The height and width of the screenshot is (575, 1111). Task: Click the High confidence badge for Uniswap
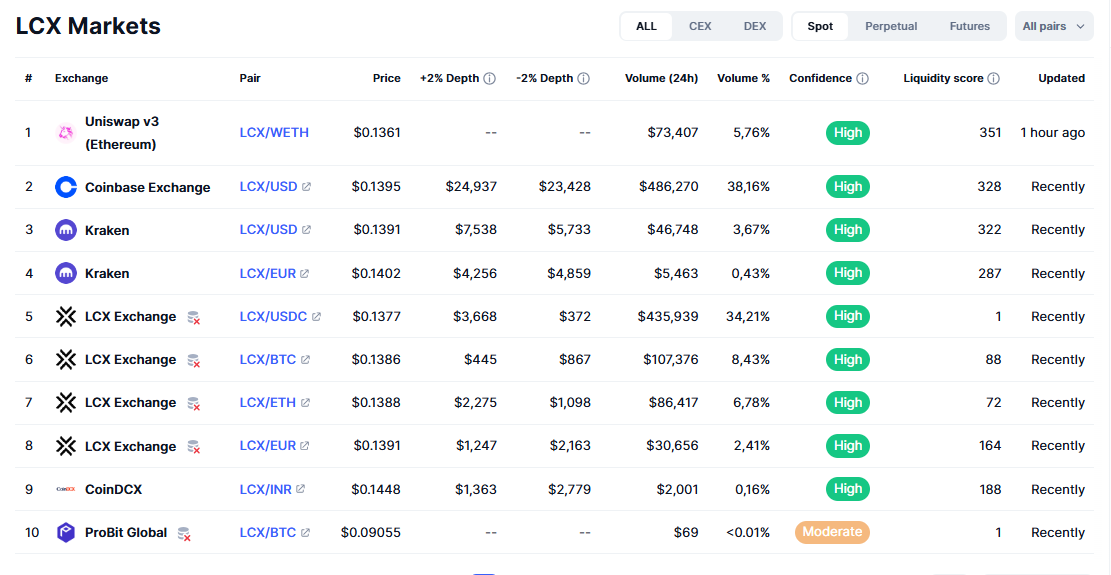(847, 132)
